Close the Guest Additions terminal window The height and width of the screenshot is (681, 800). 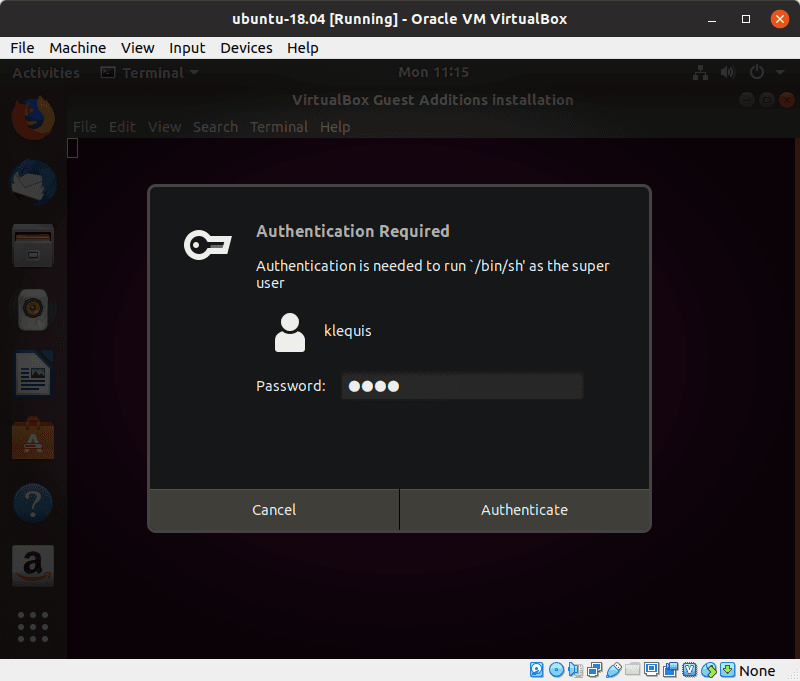click(x=786, y=99)
